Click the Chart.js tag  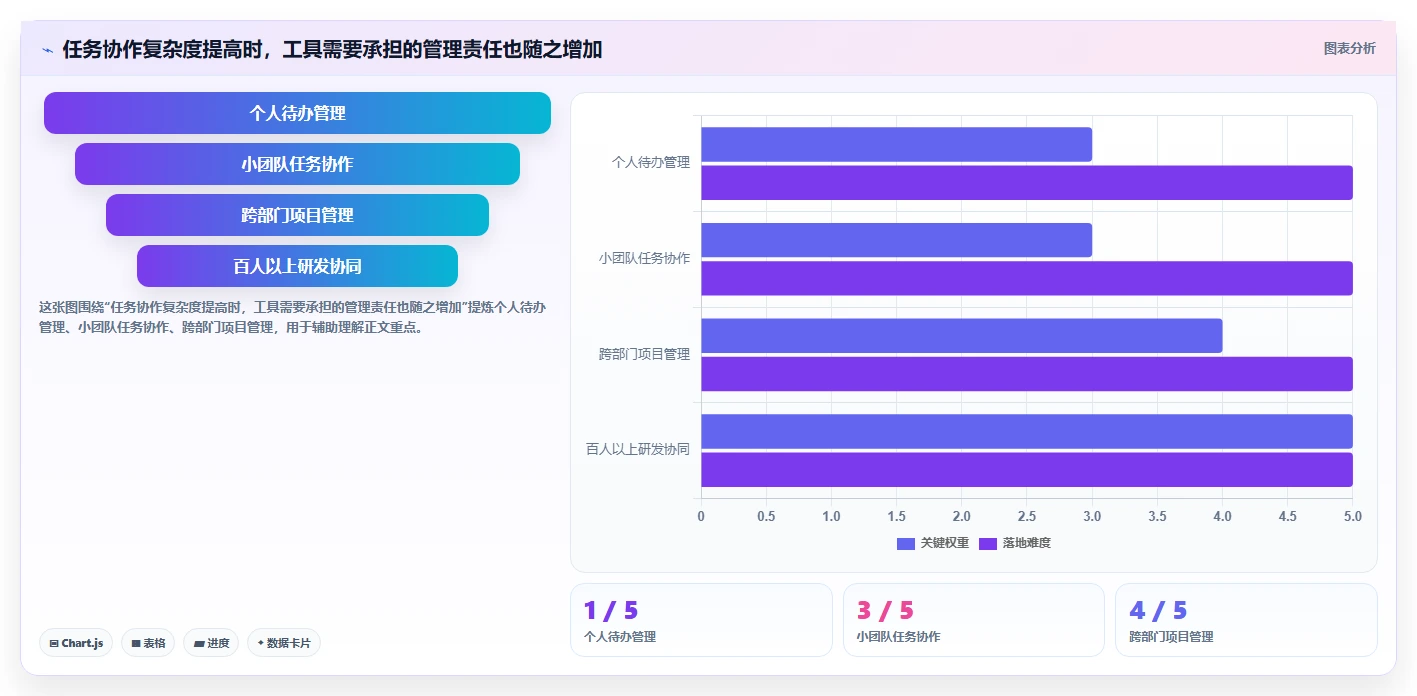(x=76, y=643)
